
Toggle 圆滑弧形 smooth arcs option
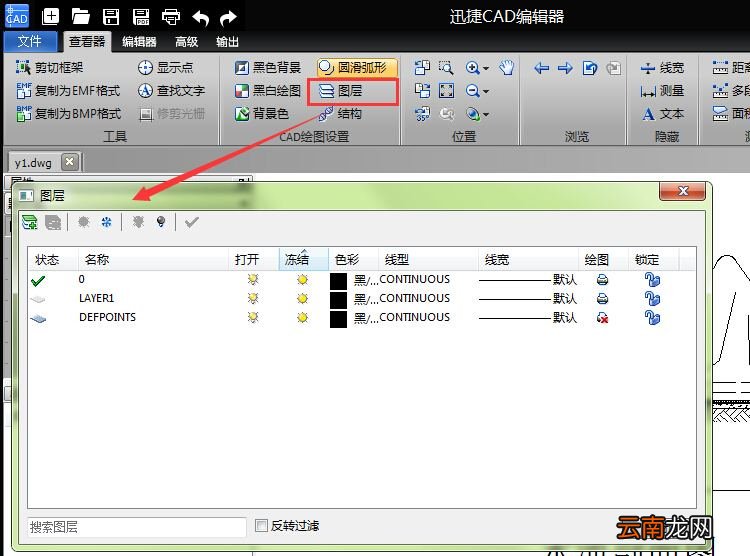click(357, 67)
